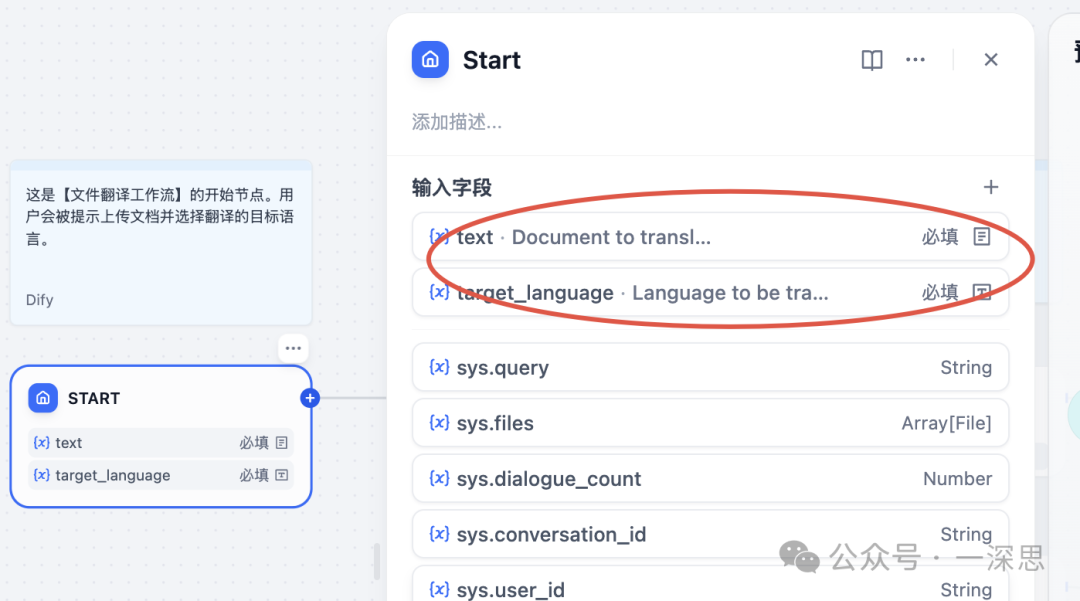The width and height of the screenshot is (1080, 601).
Task: Click text-input type icon on target_language row
Action: click(x=982, y=293)
